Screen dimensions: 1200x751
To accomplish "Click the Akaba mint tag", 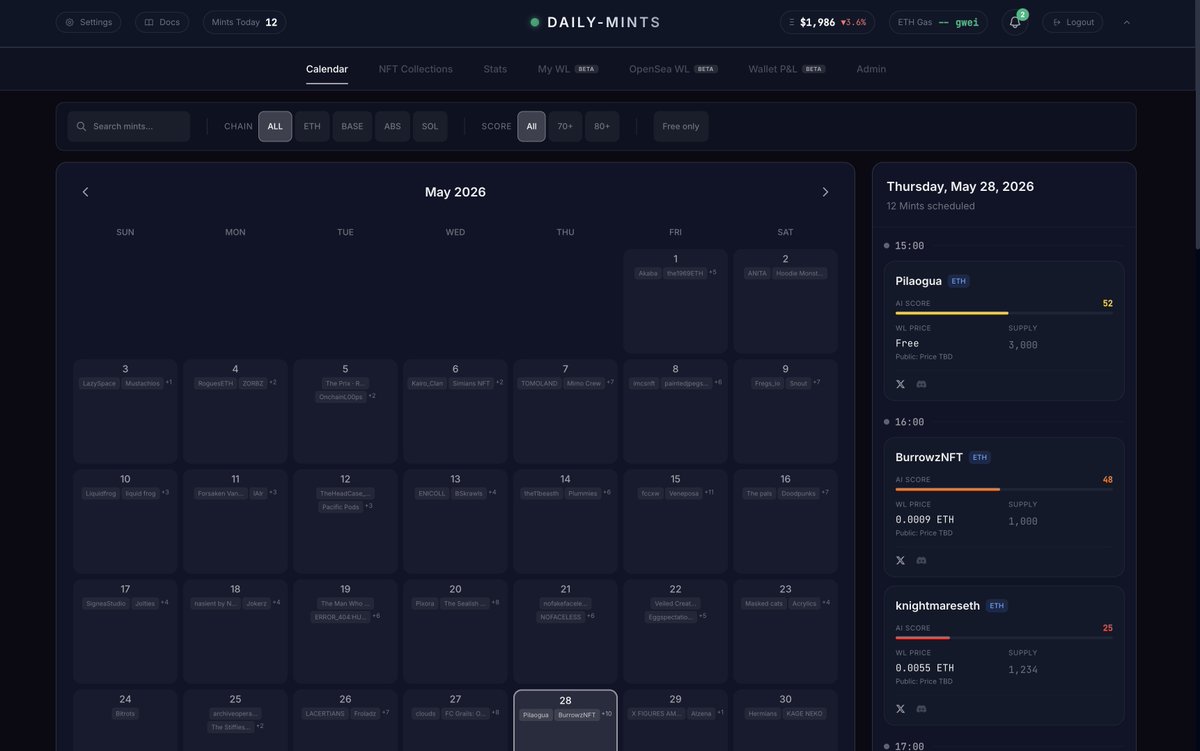I will point(648,273).
